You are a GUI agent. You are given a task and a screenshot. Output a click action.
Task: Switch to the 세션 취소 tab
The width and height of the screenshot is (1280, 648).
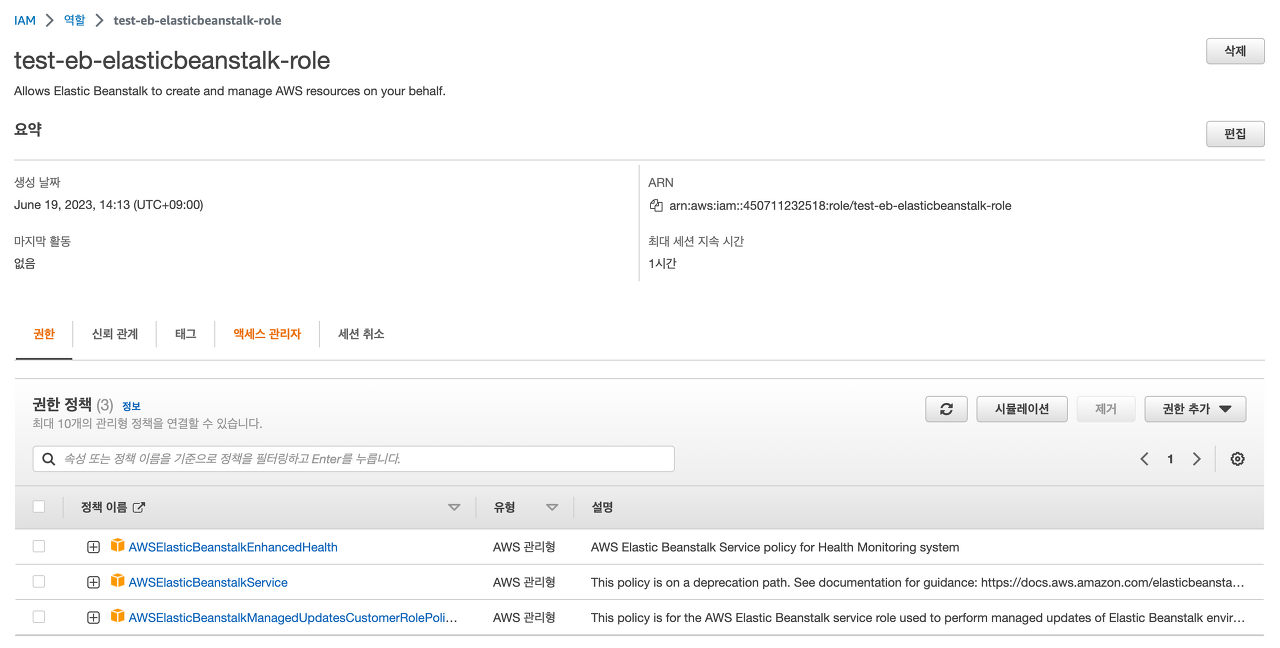[x=361, y=334]
